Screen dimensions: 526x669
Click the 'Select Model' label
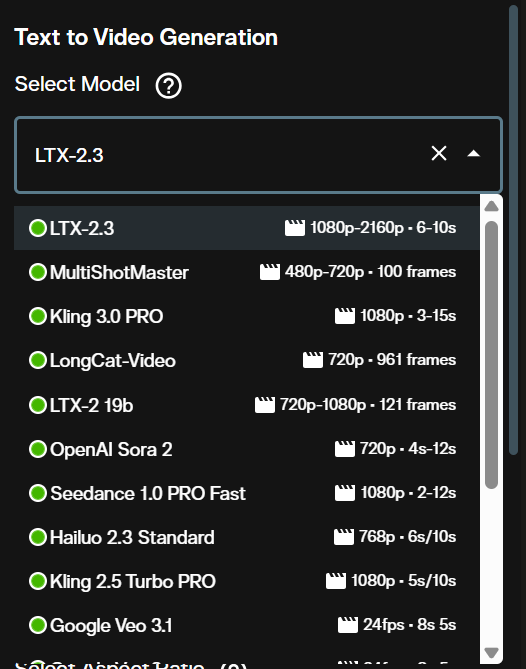point(77,84)
